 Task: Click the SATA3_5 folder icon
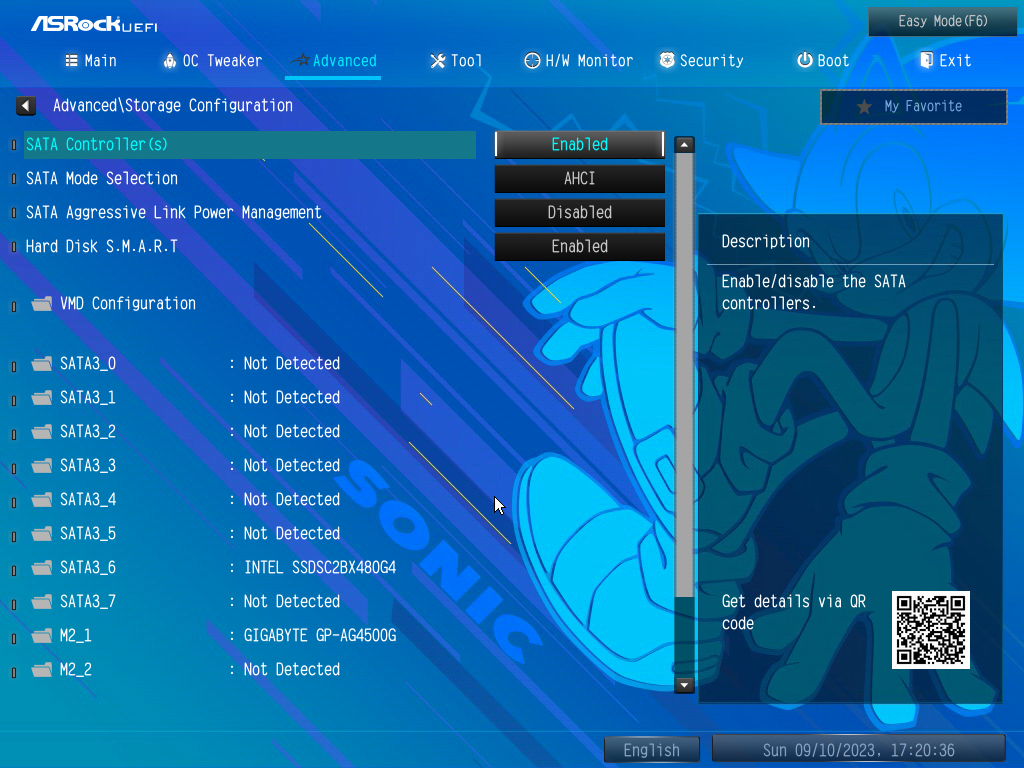point(42,534)
